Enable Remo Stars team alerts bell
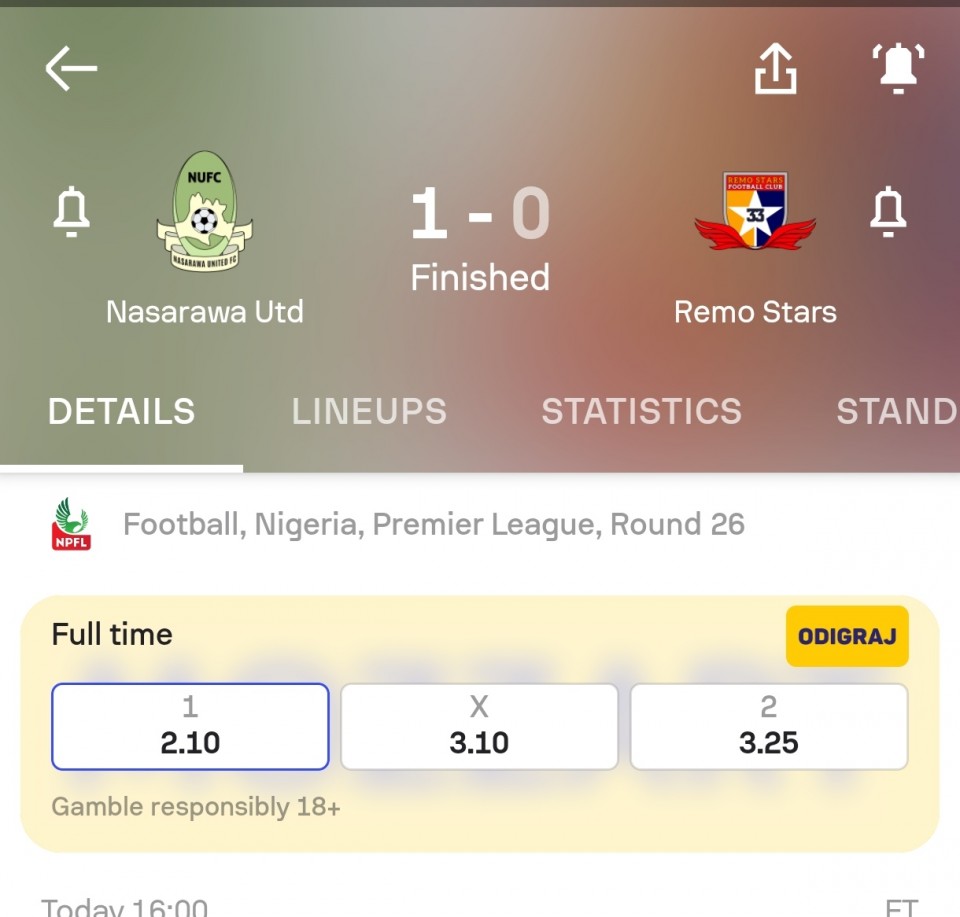 click(x=888, y=211)
